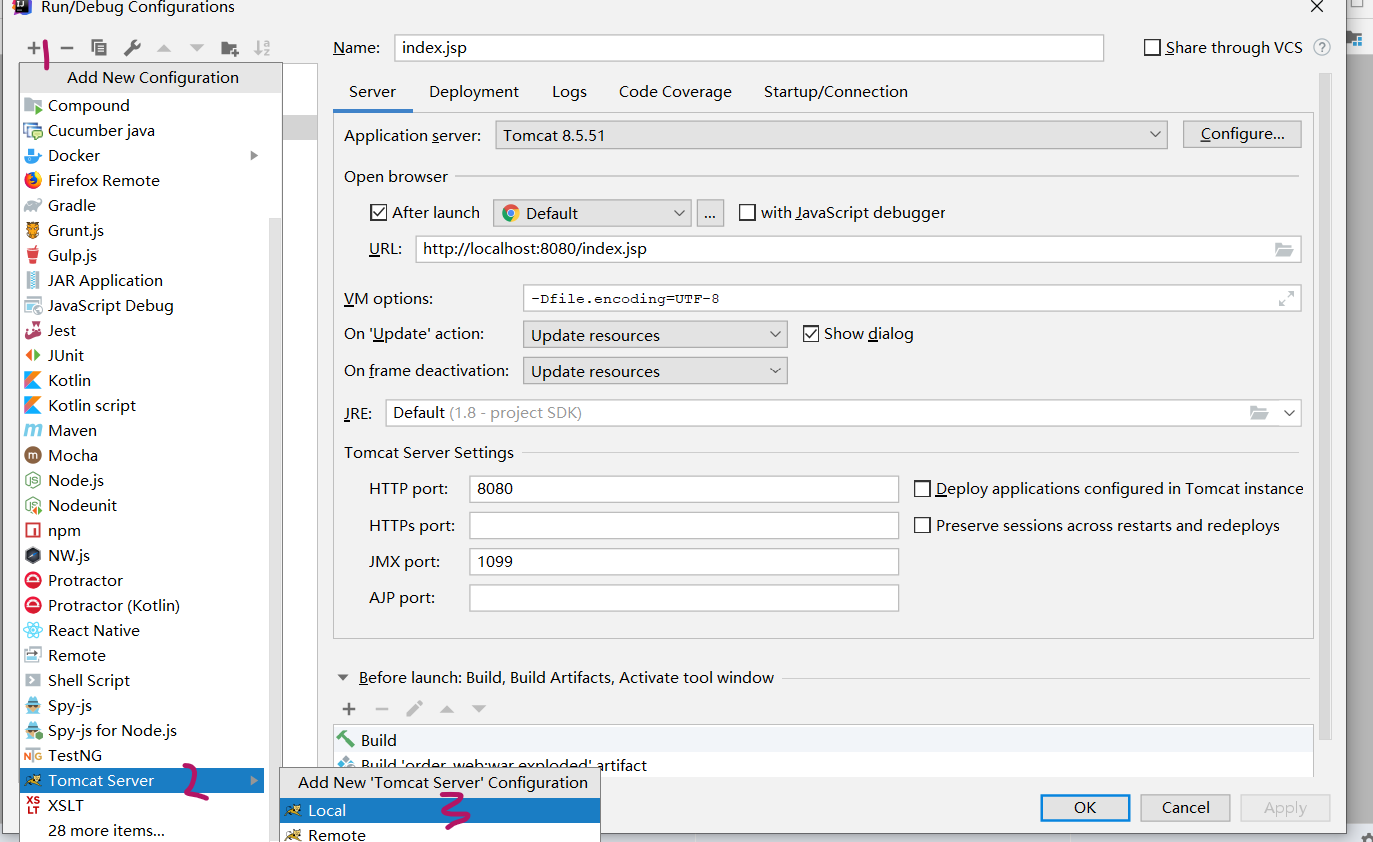The height and width of the screenshot is (842, 1373).
Task: Show 28 more items in the list
Action: (106, 830)
